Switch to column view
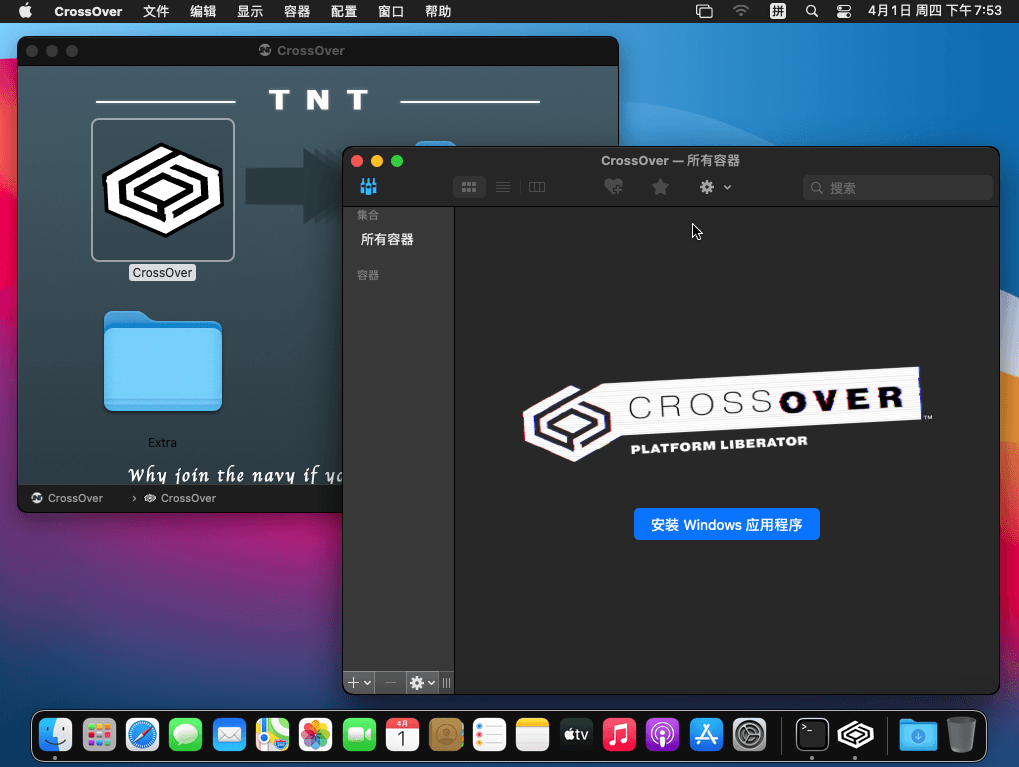 tap(537, 187)
